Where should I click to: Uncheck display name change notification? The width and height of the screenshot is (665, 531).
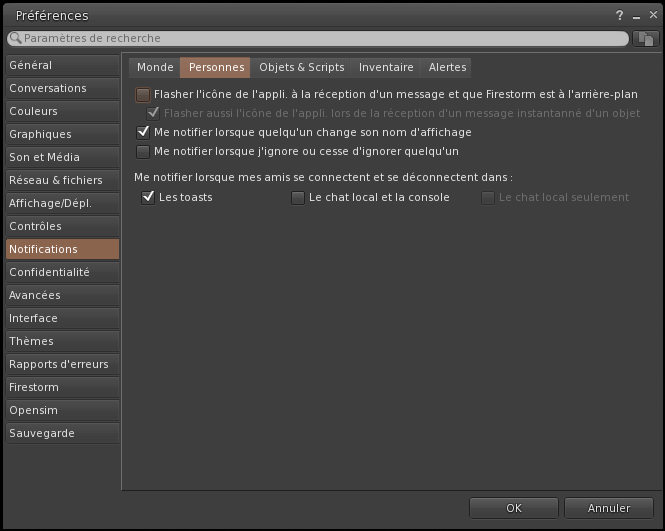pos(143,132)
